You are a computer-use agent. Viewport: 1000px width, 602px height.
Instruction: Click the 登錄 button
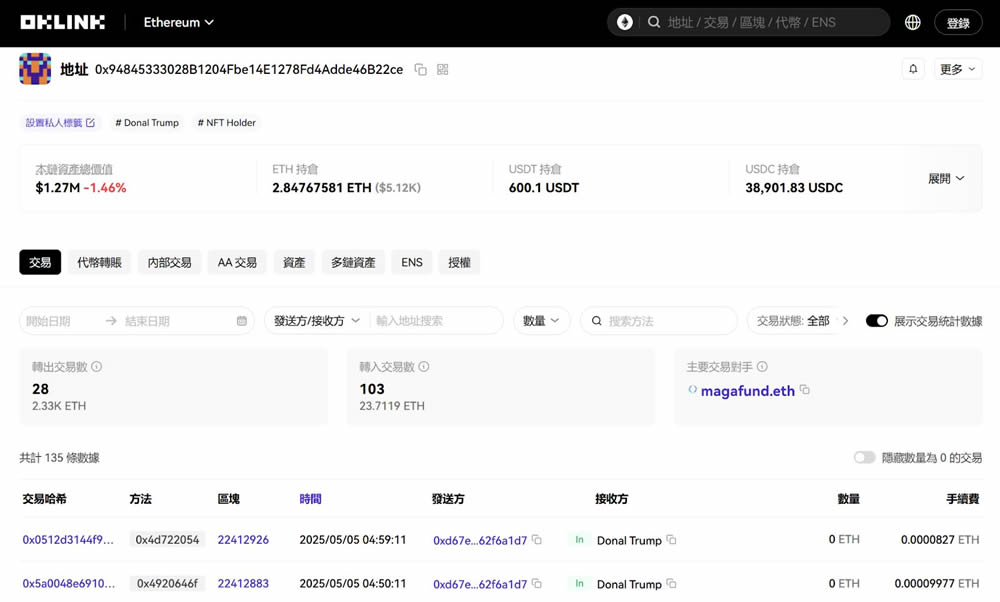pos(957,21)
